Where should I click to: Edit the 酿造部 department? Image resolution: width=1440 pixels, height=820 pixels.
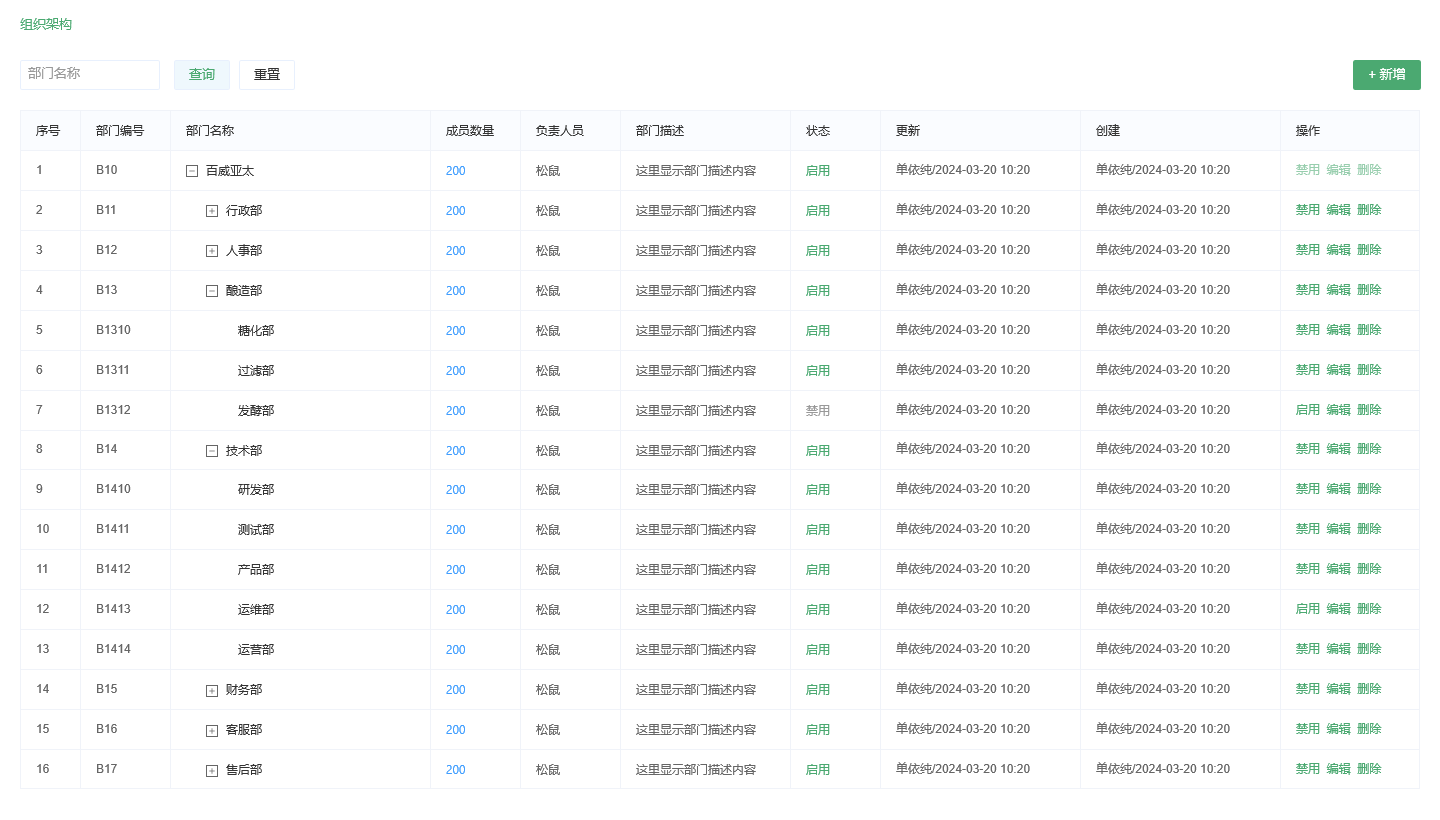[1338, 290]
